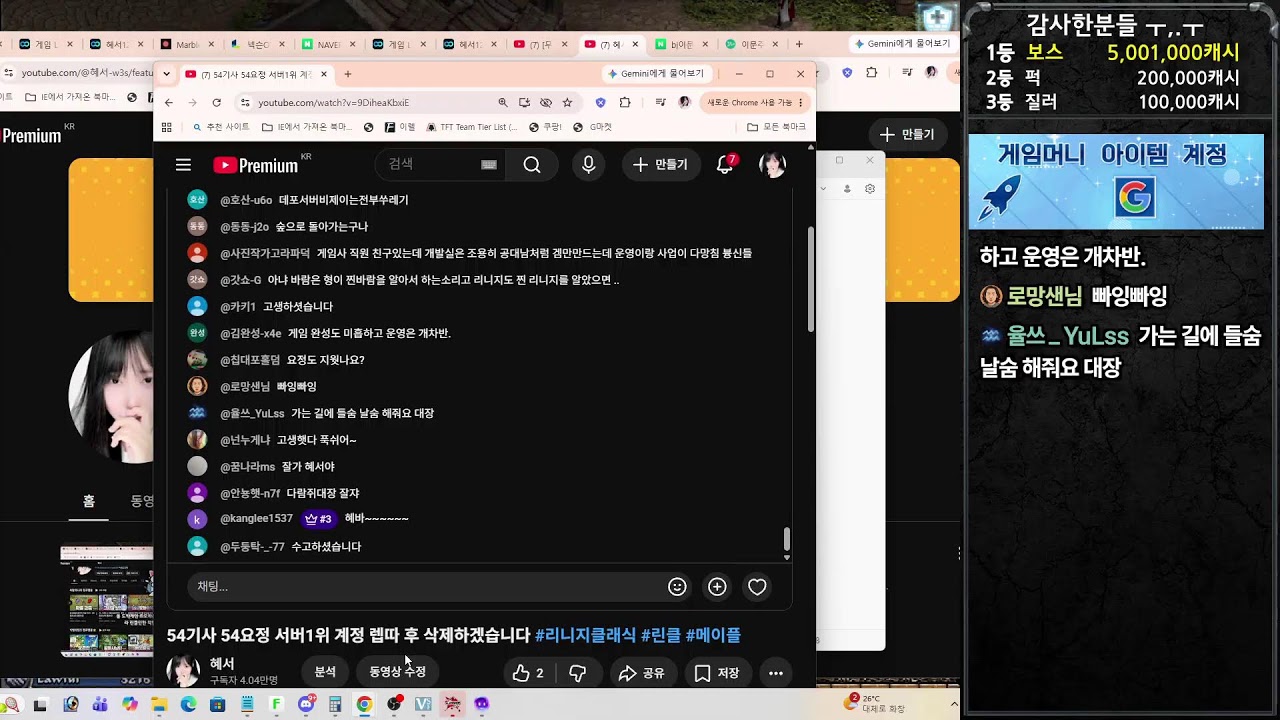Open 분석 analytics button
Image resolution: width=1280 pixels, height=720 pixels.
pyautogui.click(x=325, y=672)
